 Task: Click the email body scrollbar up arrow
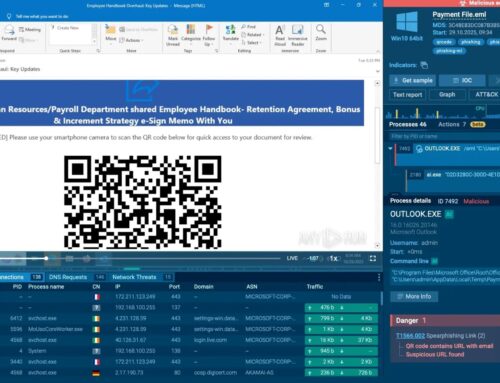point(377,83)
